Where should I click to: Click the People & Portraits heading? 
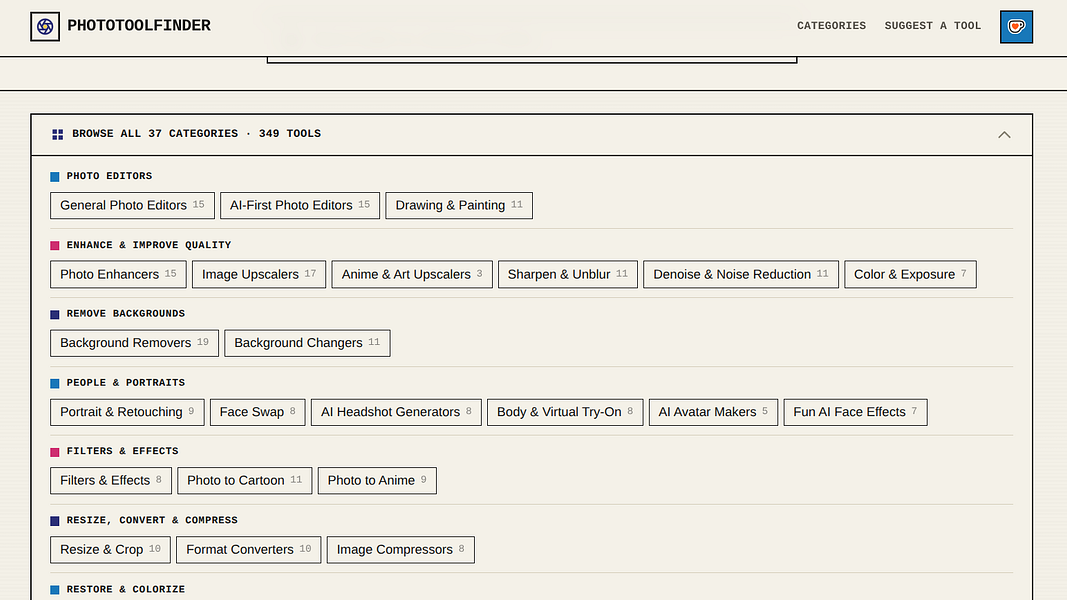pyautogui.click(x=126, y=383)
